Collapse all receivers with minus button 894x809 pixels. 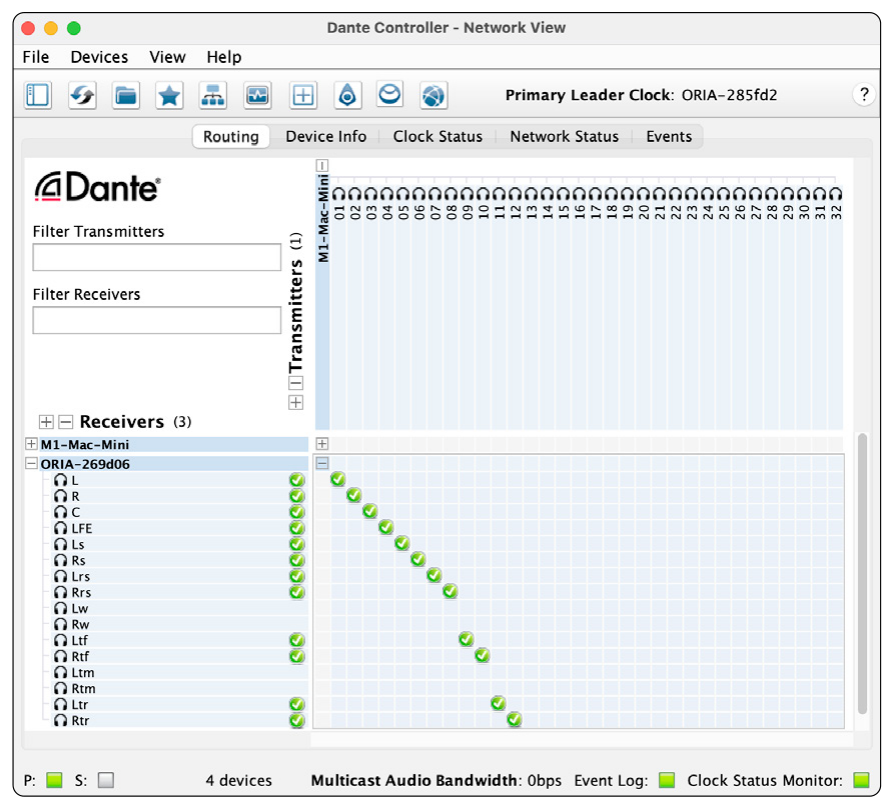click(66, 422)
